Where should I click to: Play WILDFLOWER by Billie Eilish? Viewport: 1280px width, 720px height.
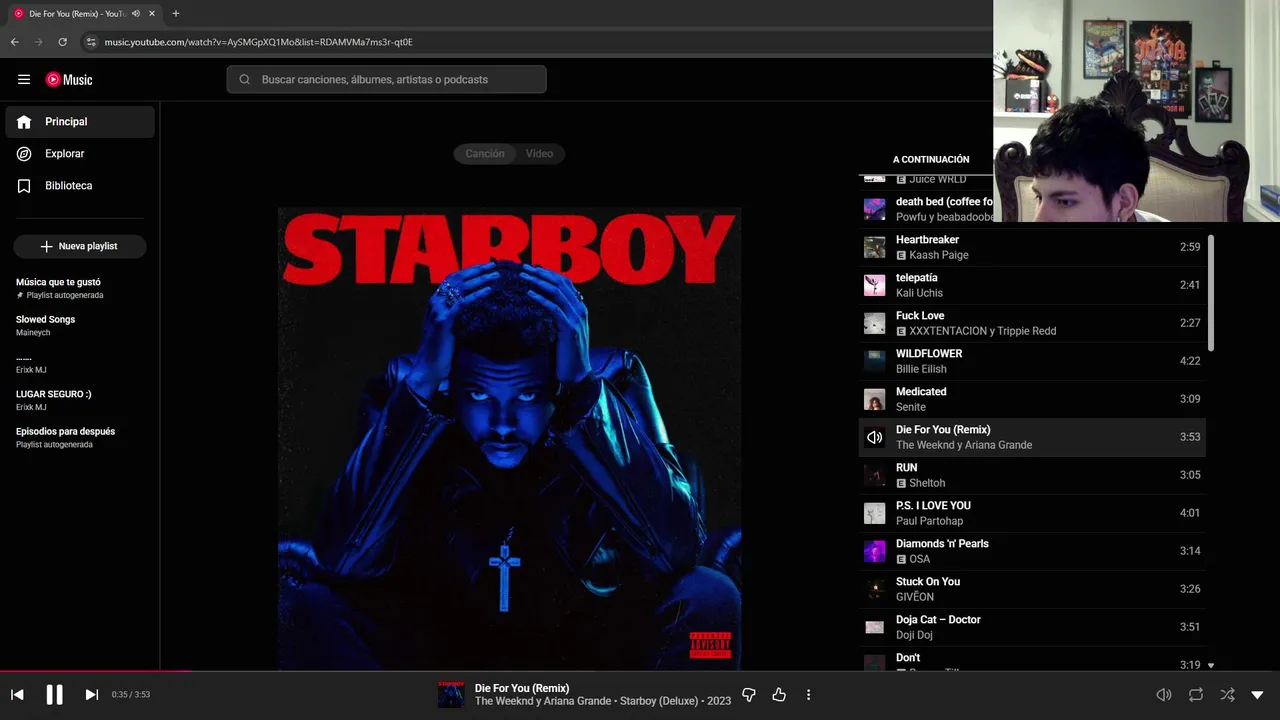(x=1032, y=361)
